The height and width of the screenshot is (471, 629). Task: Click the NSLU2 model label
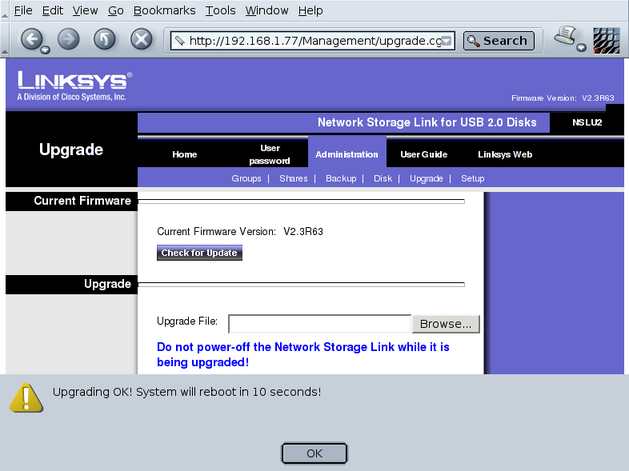pos(587,122)
